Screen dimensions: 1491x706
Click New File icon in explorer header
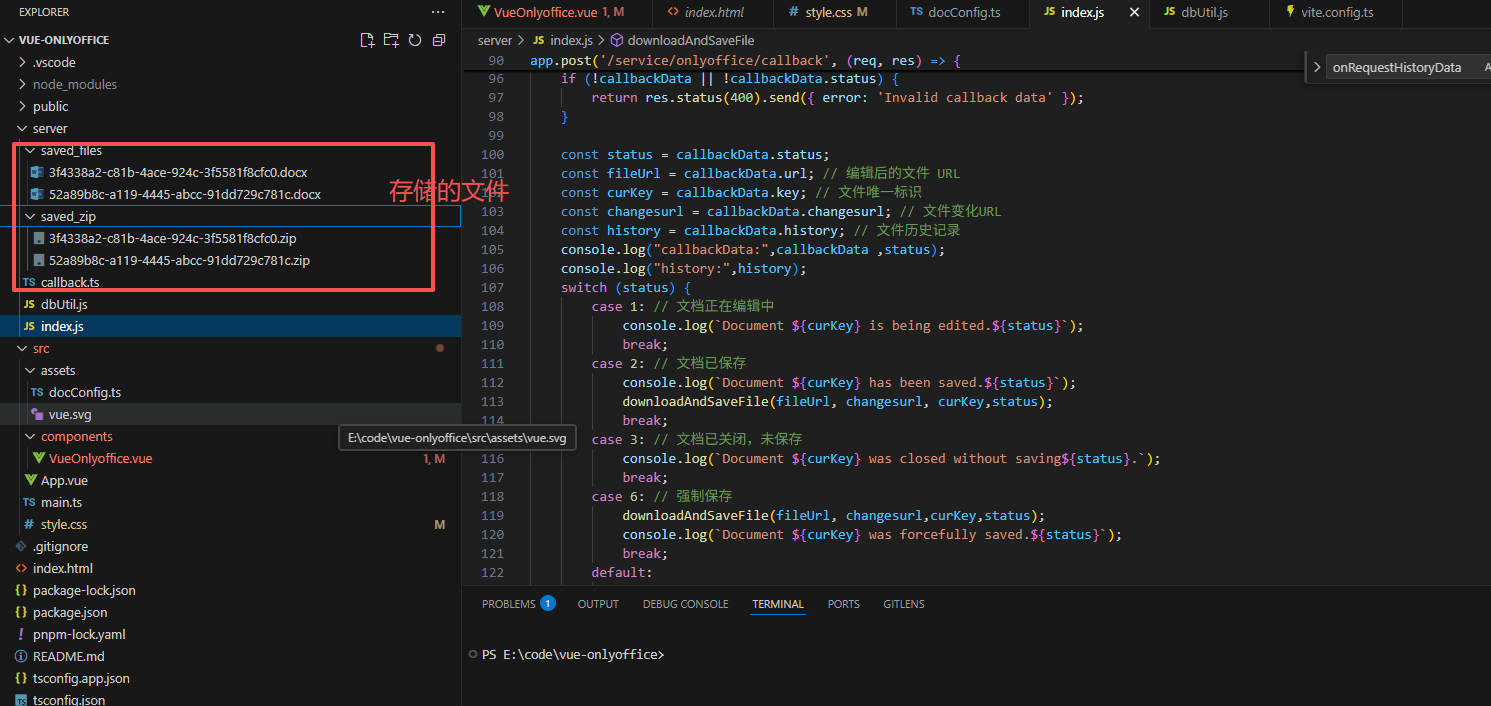[x=367, y=40]
